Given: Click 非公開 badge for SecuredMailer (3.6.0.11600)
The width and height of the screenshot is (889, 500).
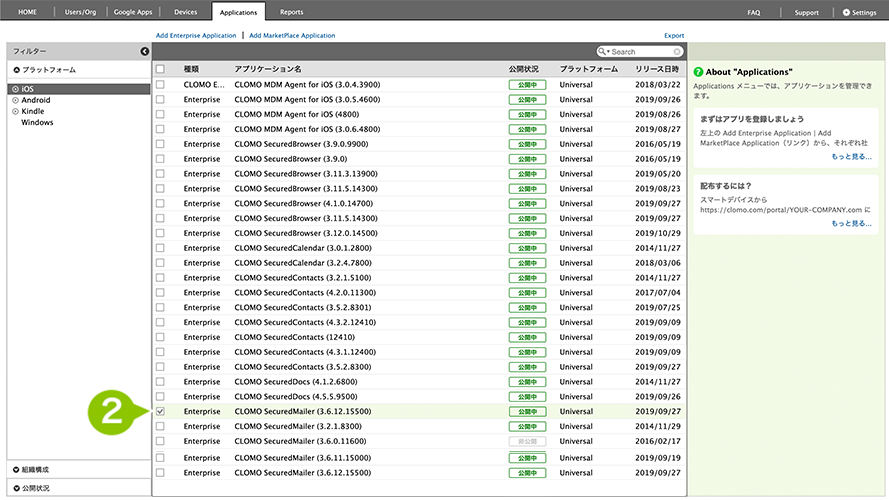Looking at the screenshot, I should tap(527, 441).
